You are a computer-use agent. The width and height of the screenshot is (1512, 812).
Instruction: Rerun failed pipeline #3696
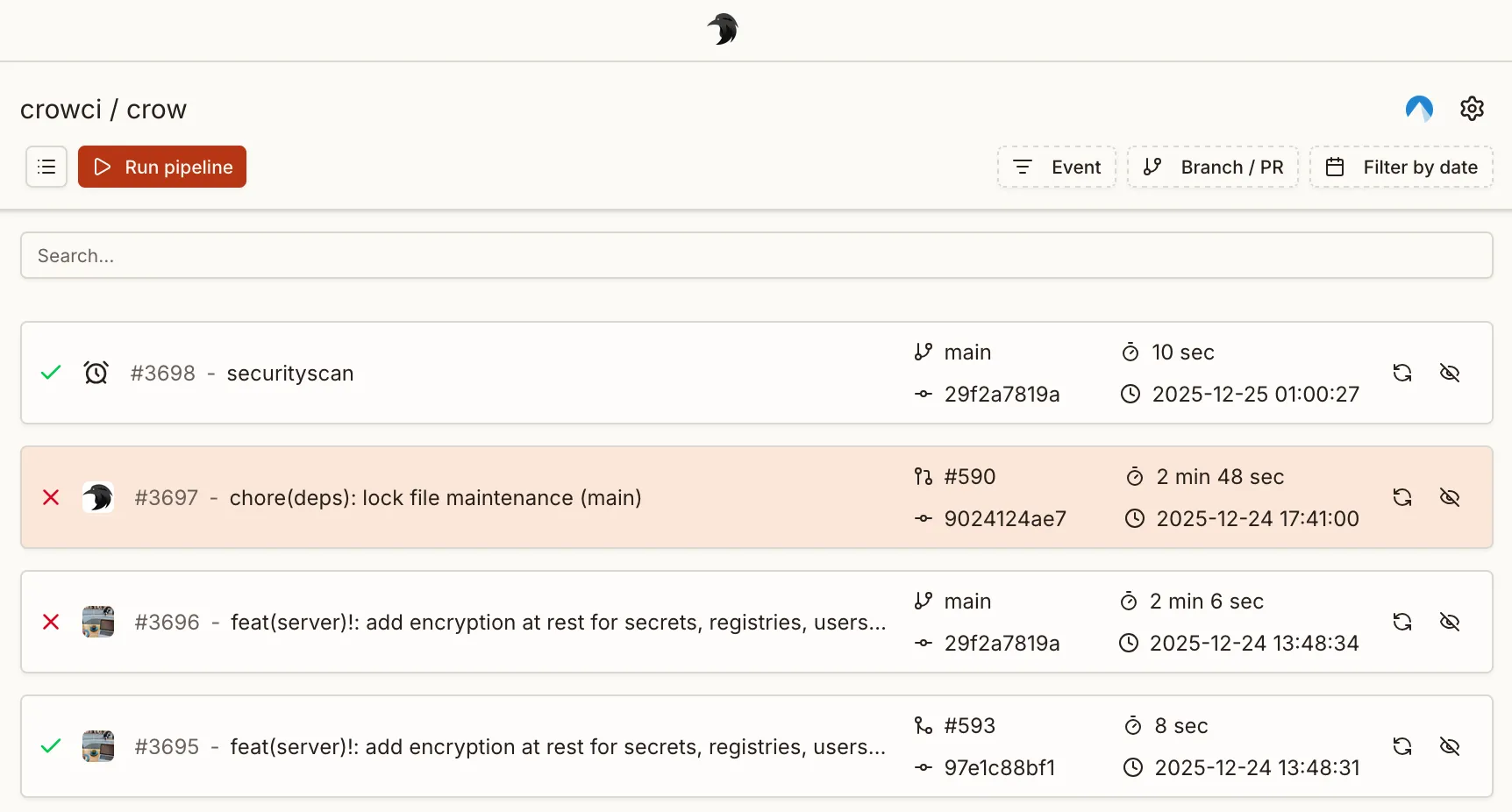[x=1402, y=622]
